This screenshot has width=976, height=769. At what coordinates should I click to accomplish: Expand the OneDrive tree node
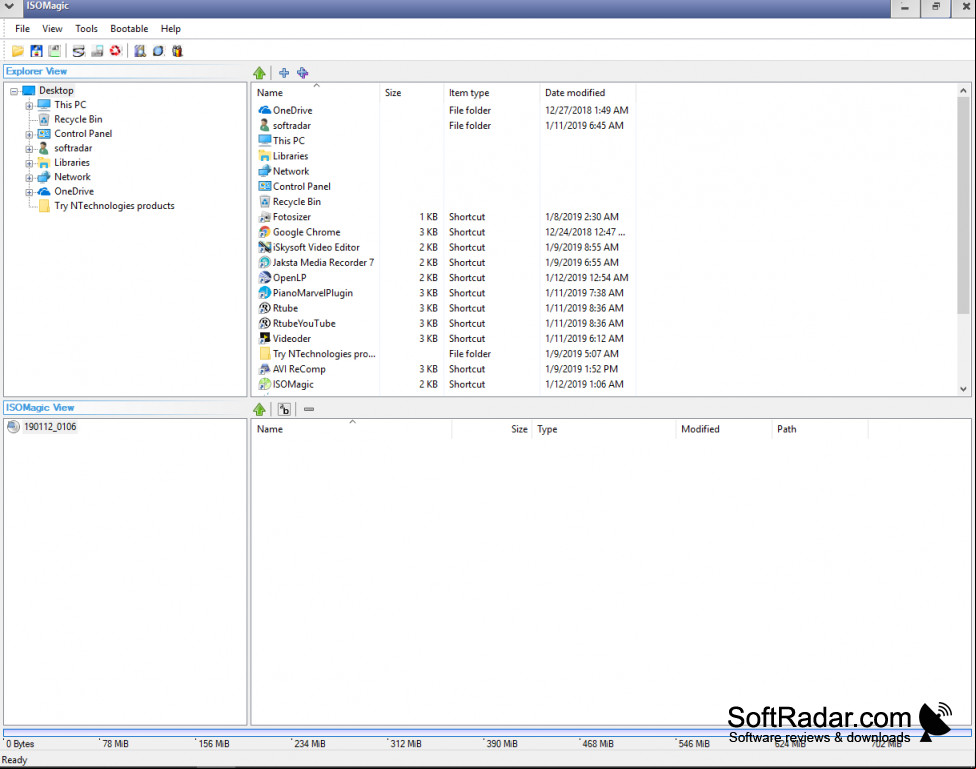pyautogui.click(x=29, y=192)
